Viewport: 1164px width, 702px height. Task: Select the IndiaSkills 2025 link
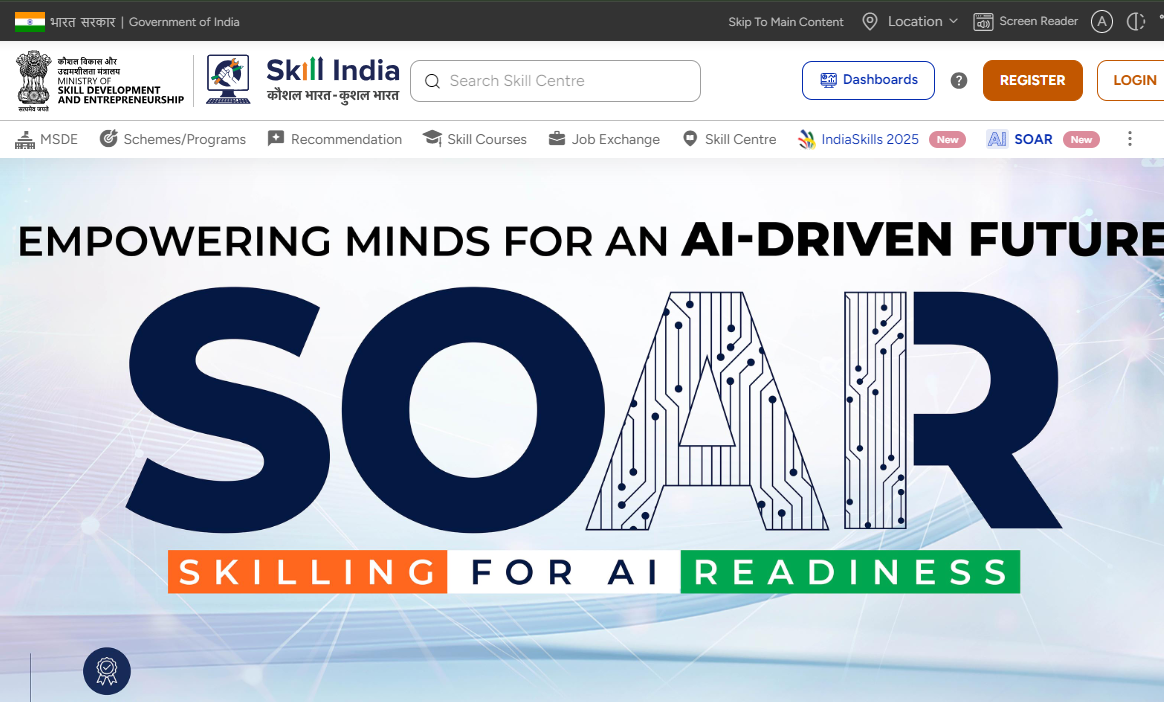[859, 139]
